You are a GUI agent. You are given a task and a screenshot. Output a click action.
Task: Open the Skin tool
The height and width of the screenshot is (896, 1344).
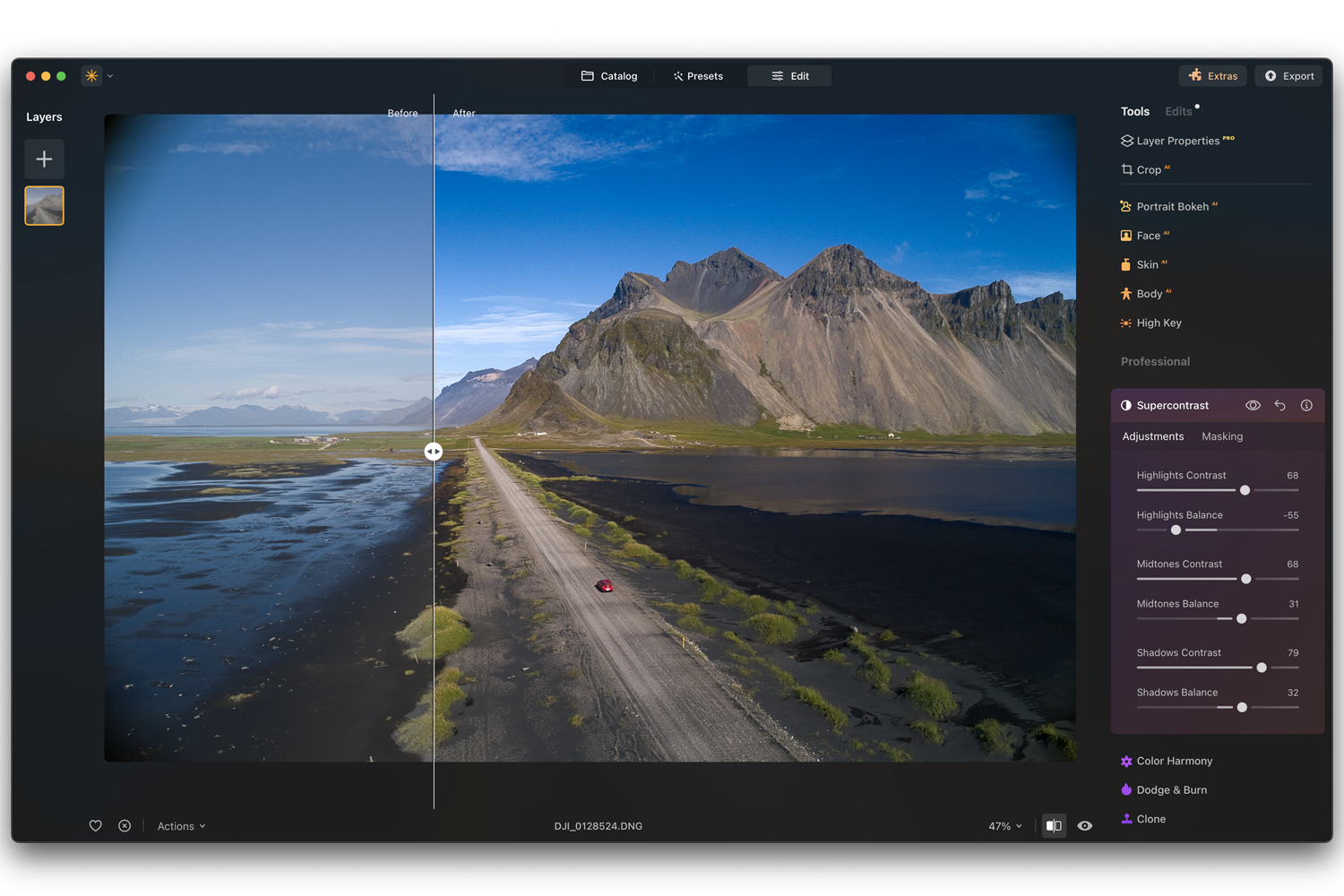click(x=1143, y=265)
